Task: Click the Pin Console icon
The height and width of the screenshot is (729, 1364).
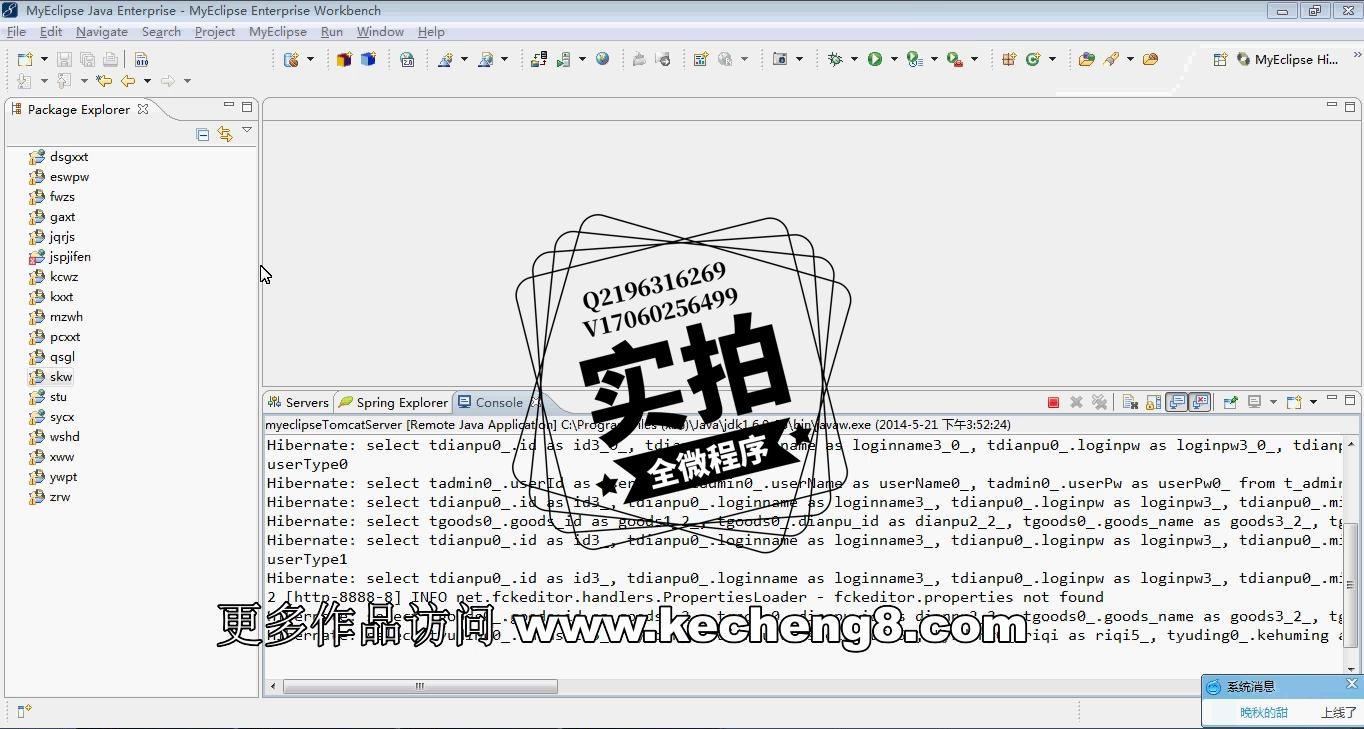Action: point(1231,402)
